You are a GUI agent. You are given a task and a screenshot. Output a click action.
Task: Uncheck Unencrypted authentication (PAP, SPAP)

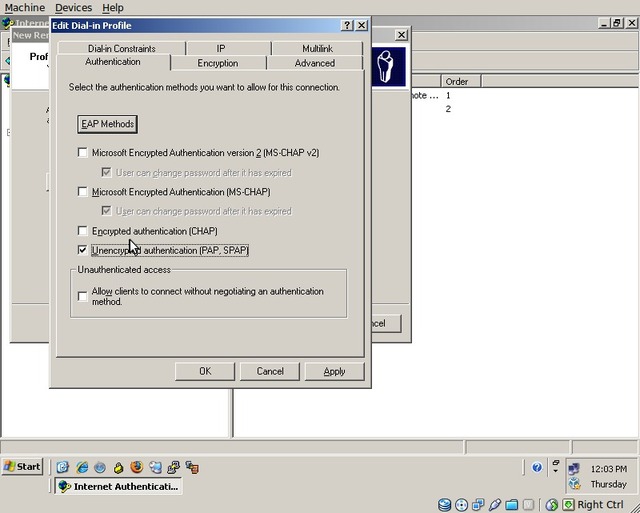(83, 250)
